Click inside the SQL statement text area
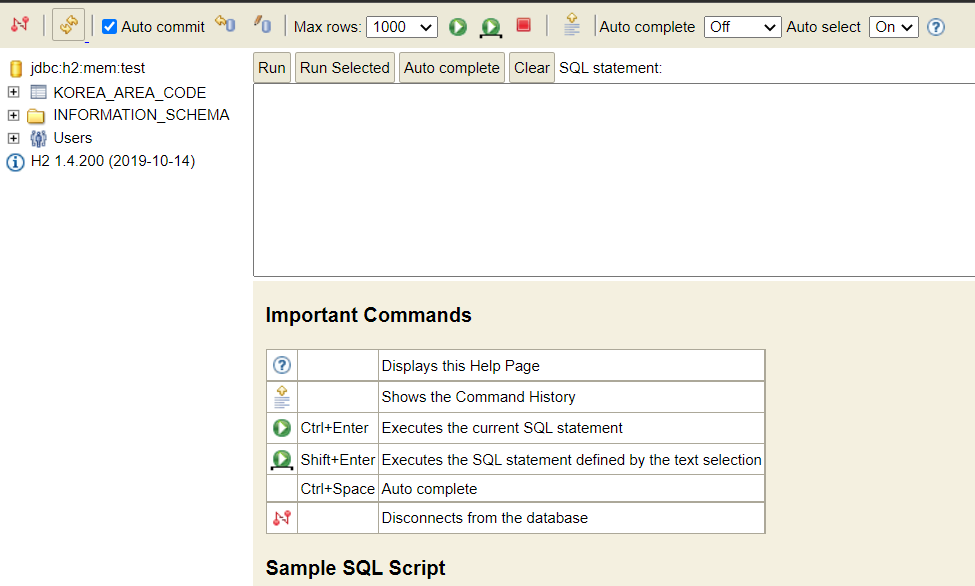 click(614, 180)
